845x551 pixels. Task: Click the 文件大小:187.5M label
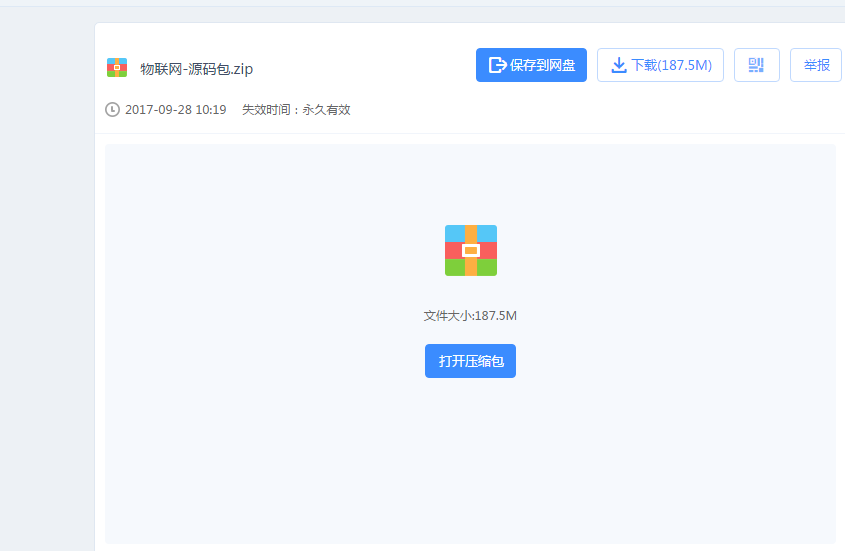(x=470, y=316)
